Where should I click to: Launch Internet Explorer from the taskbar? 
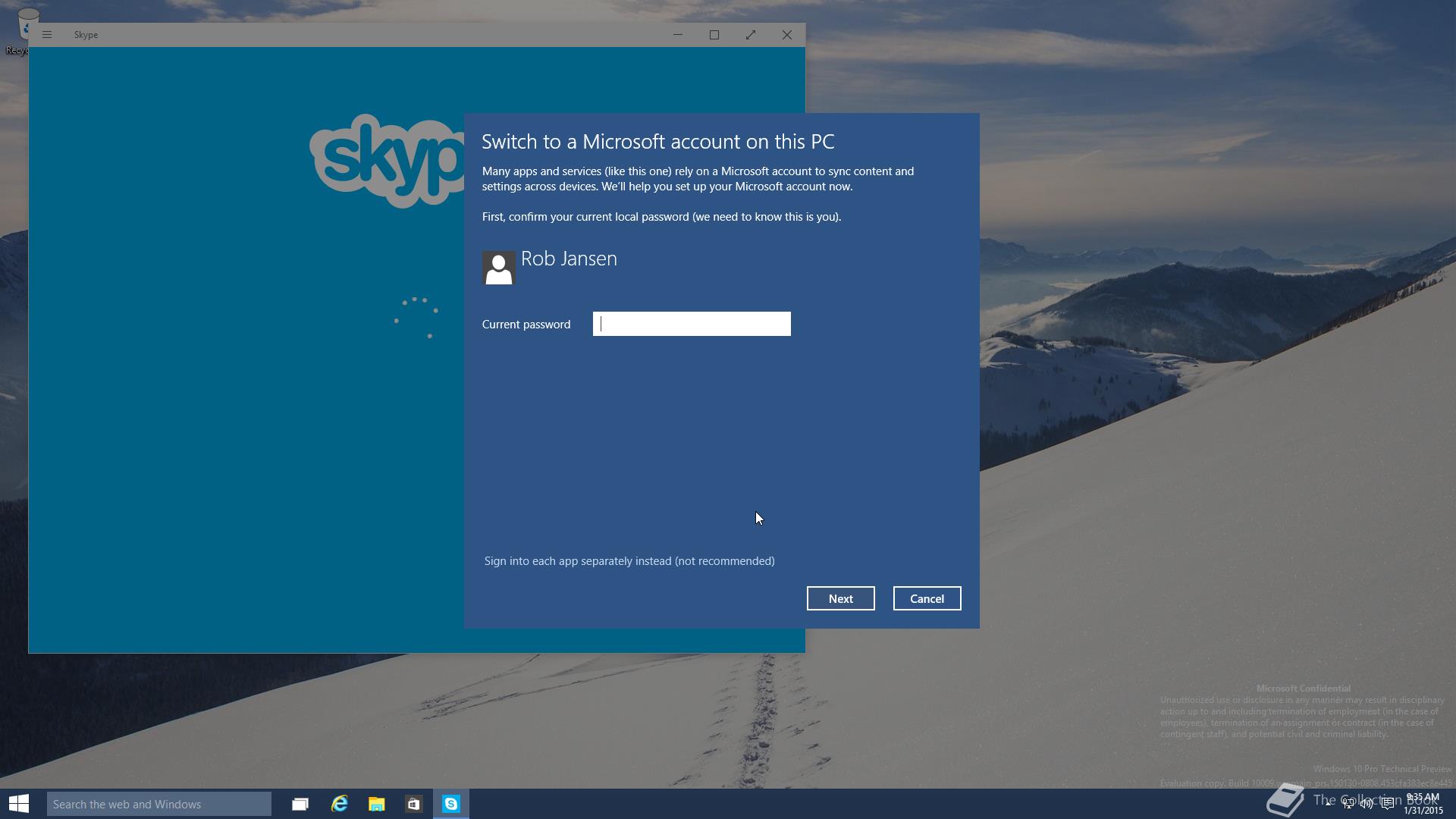pyautogui.click(x=339, y=804)
